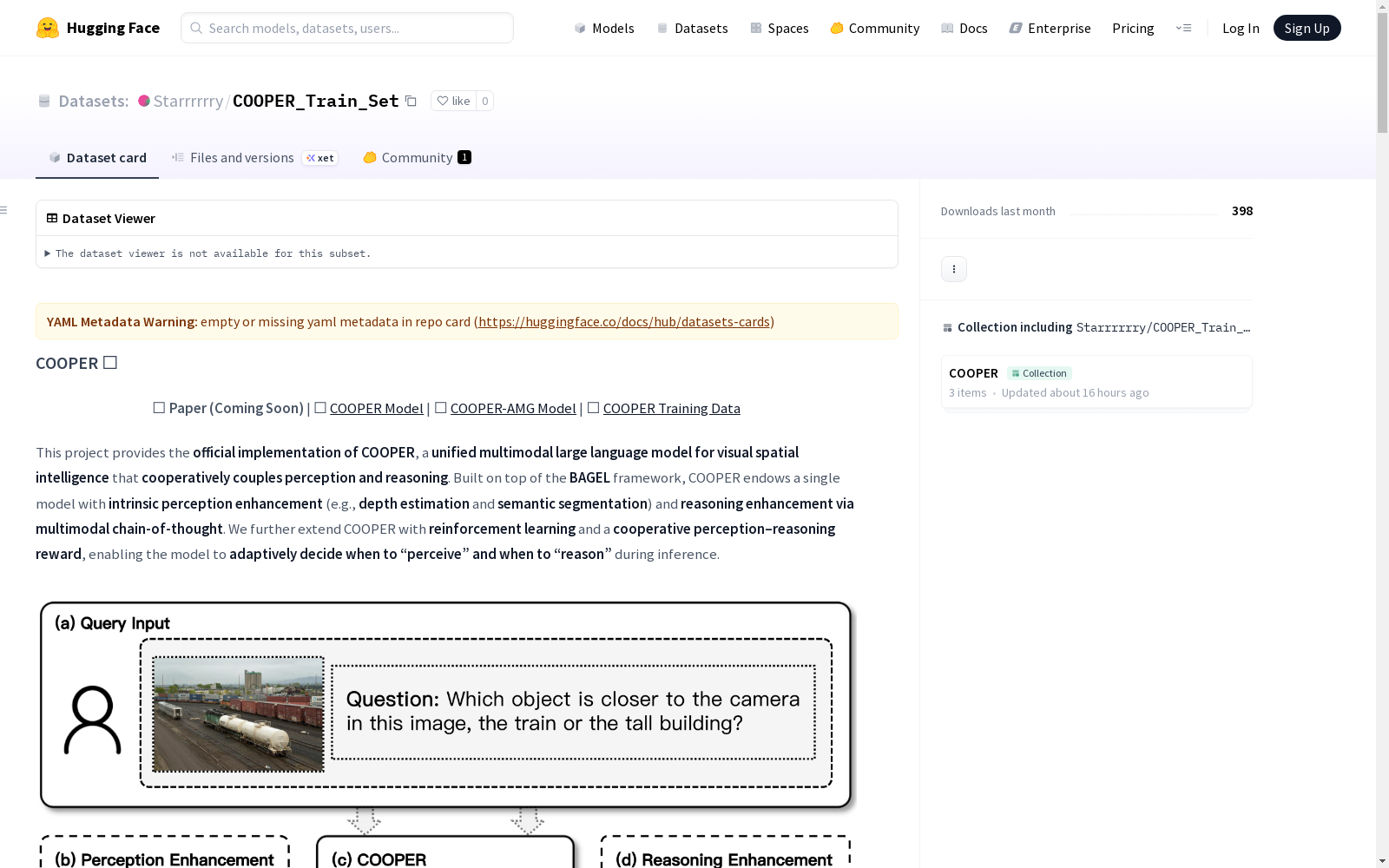Open the more navigation menu icon
1389x868 pixels.
point(1183,28)
